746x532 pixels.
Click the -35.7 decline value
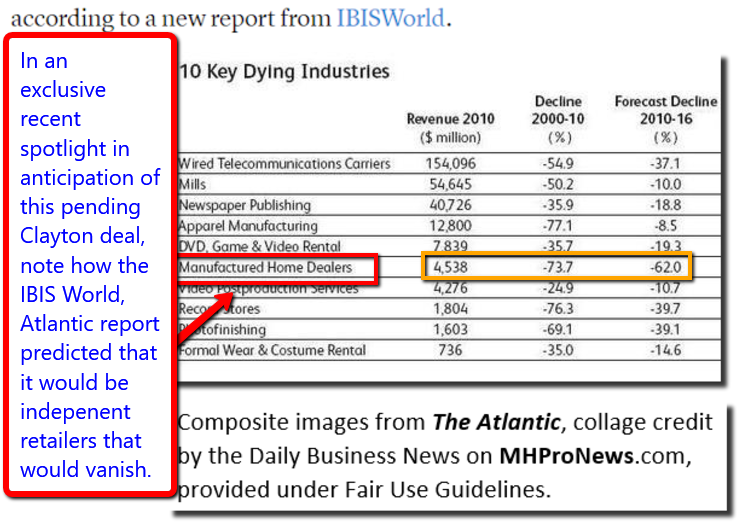click(x=558, y=246)
